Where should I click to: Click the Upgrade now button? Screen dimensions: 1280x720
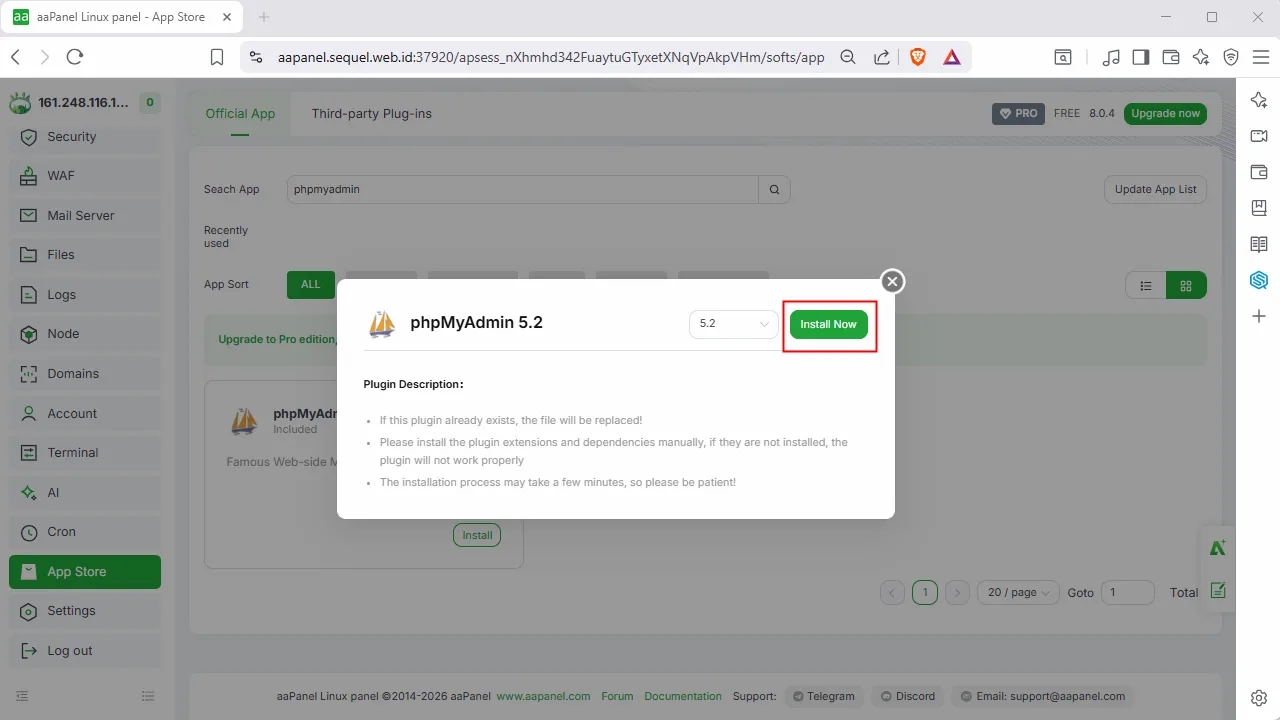(1165, 114)
